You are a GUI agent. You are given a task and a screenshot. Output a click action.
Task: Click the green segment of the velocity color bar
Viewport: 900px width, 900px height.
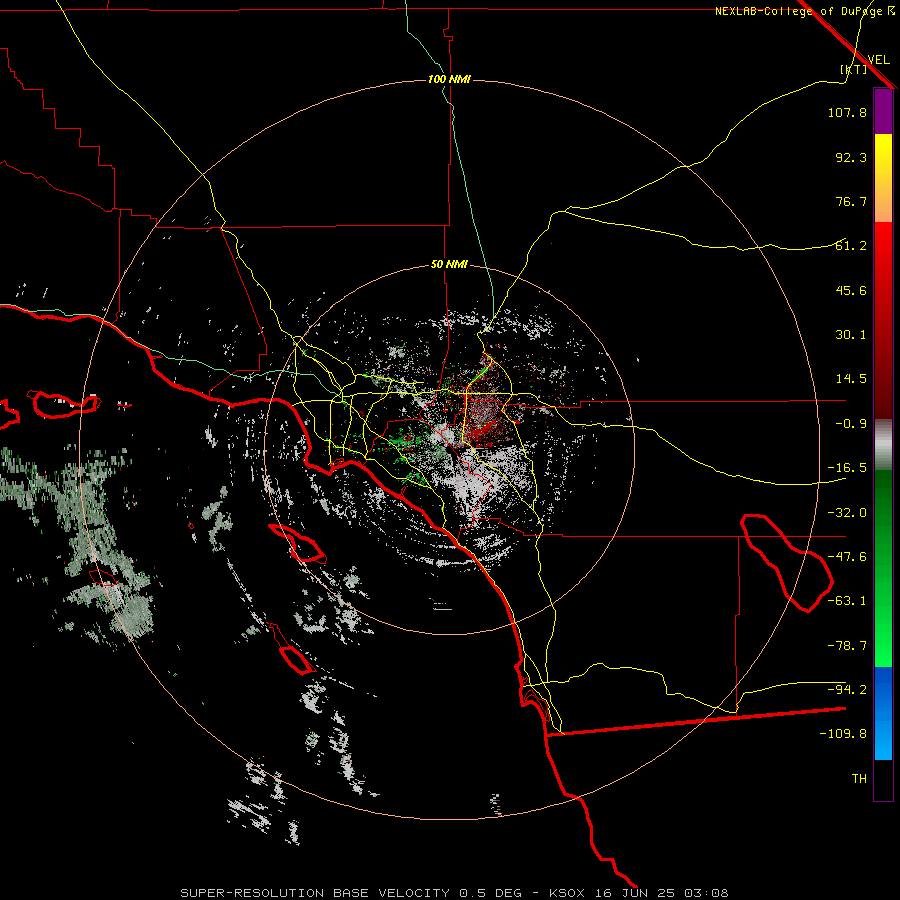[x=883, y=568]
